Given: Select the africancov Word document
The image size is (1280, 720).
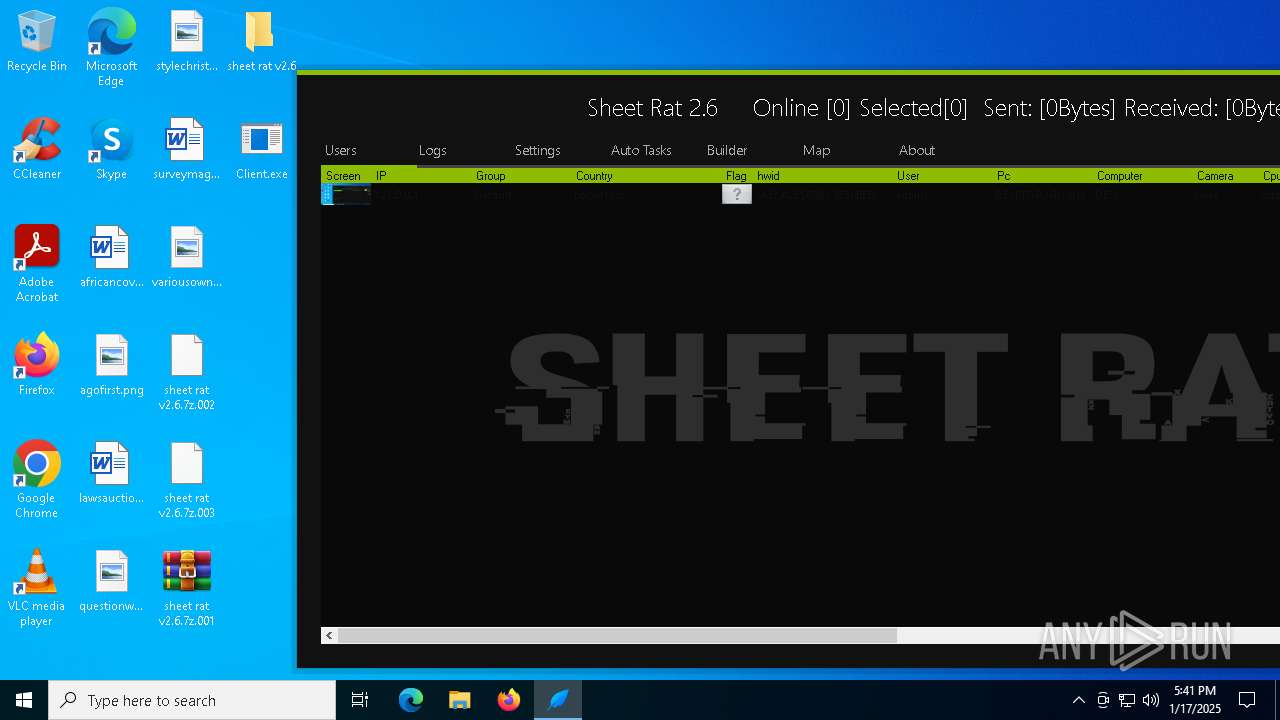Looking at the screenshot, I should [x=111, y=258].
